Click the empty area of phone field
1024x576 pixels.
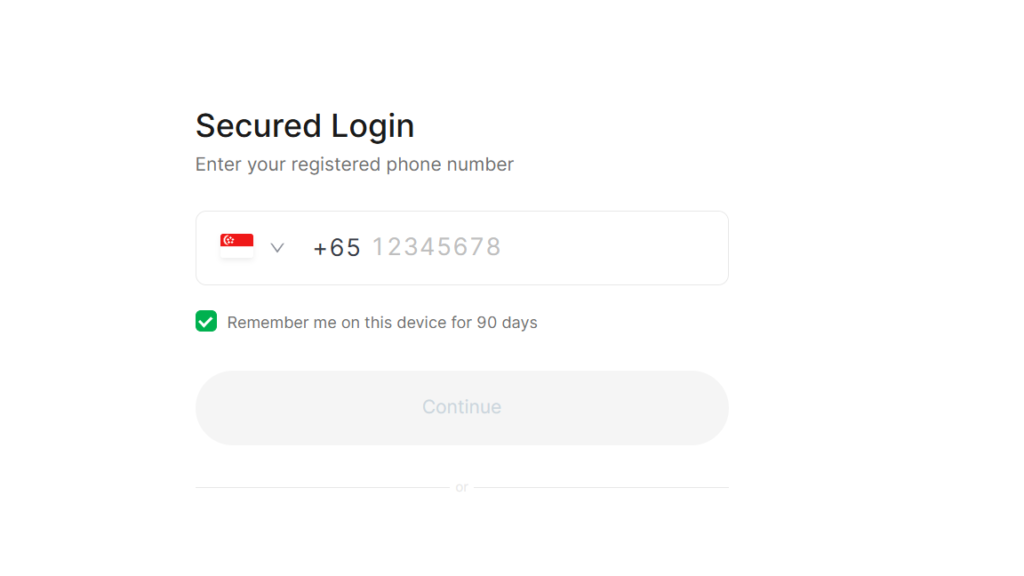click(x=614, y=248)
